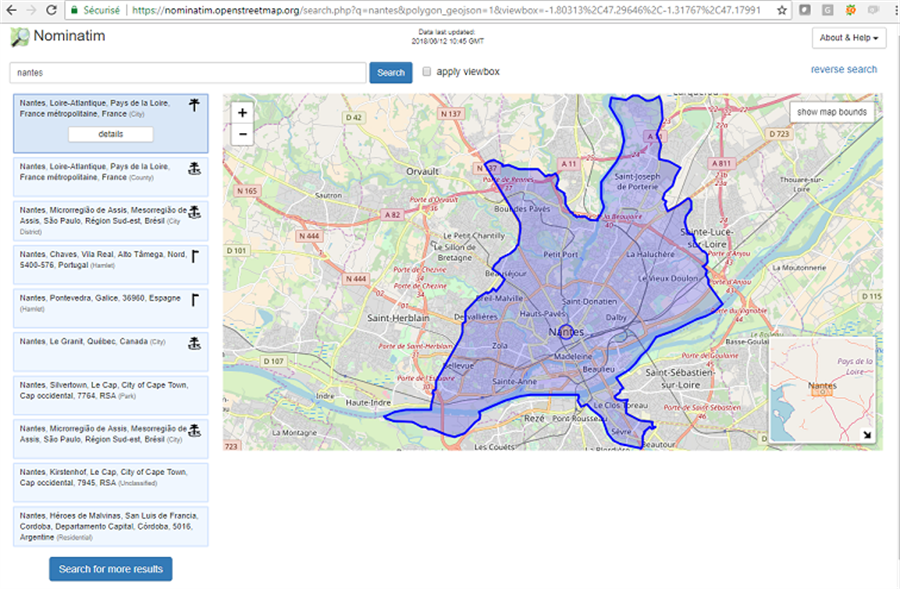Open the About & Help dropdown
Screen dimensions: 900x589
click(x=849, y=38)
